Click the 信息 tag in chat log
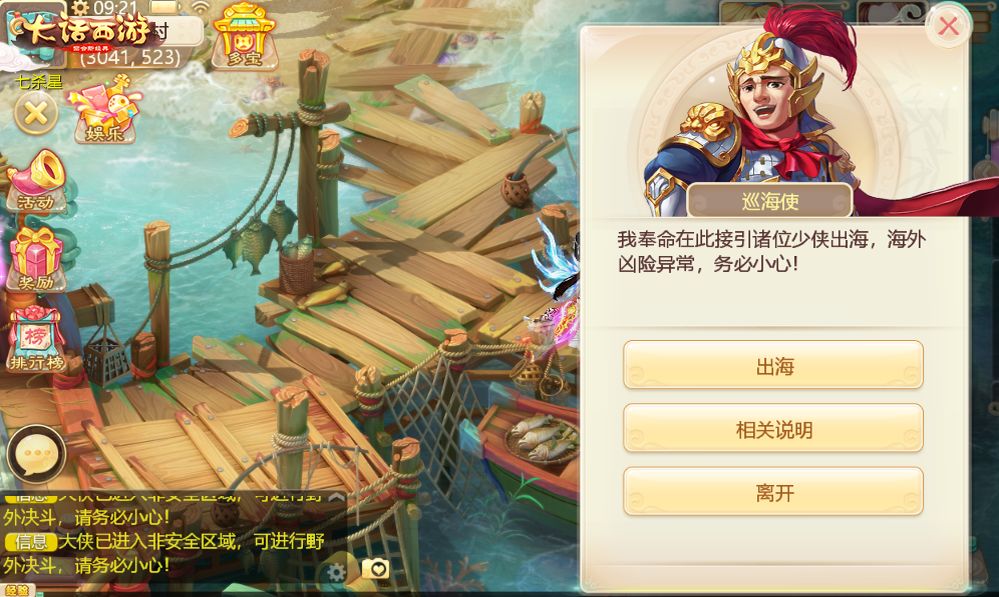 [x=31, y=542]
